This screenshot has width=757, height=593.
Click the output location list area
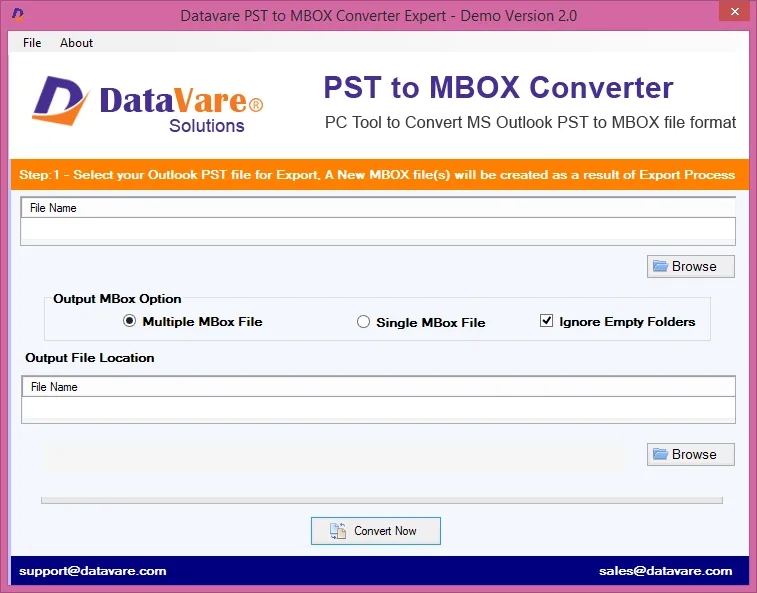[x=378, y=408]
